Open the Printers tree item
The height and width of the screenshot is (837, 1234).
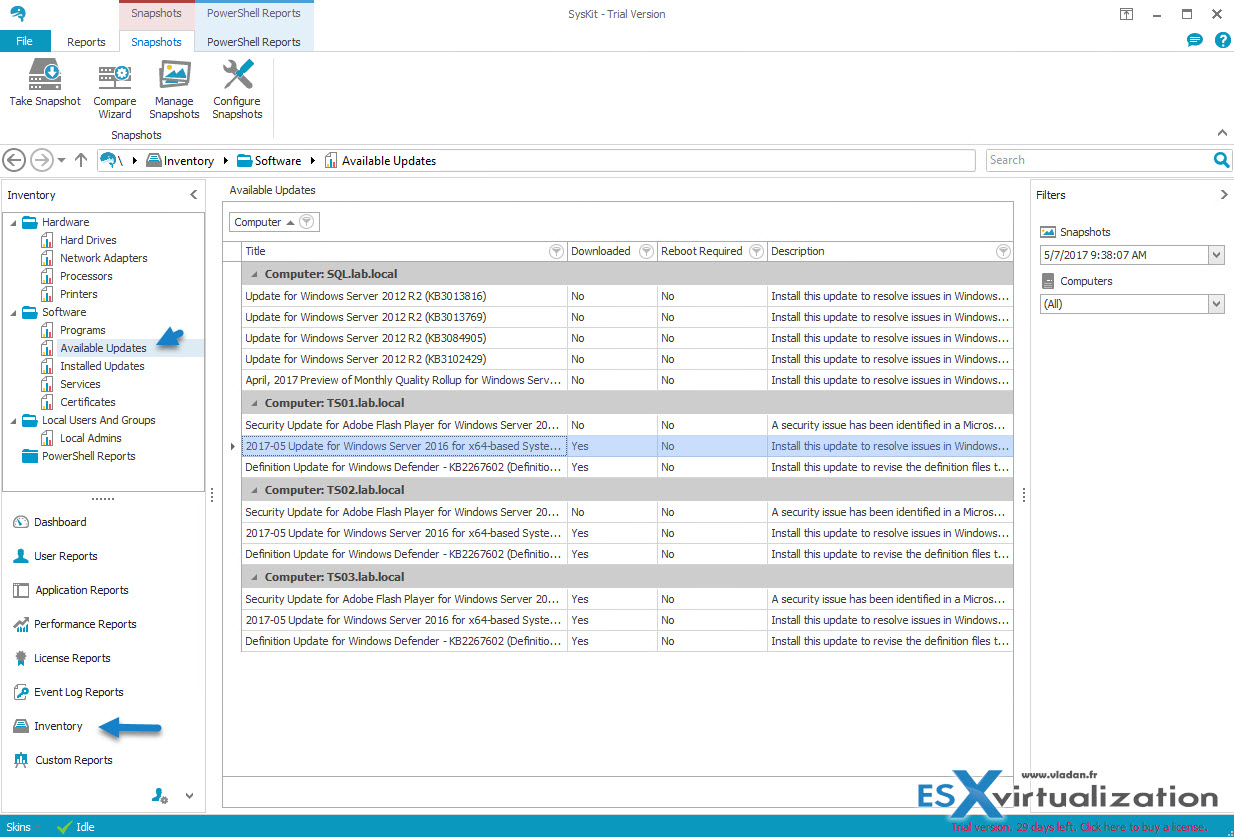[79, 294]
